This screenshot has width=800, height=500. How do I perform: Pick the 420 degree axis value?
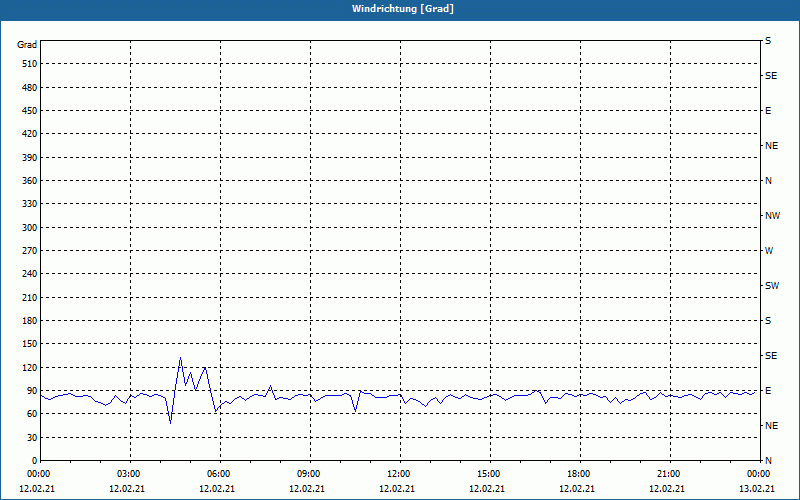tap(30, 134)
